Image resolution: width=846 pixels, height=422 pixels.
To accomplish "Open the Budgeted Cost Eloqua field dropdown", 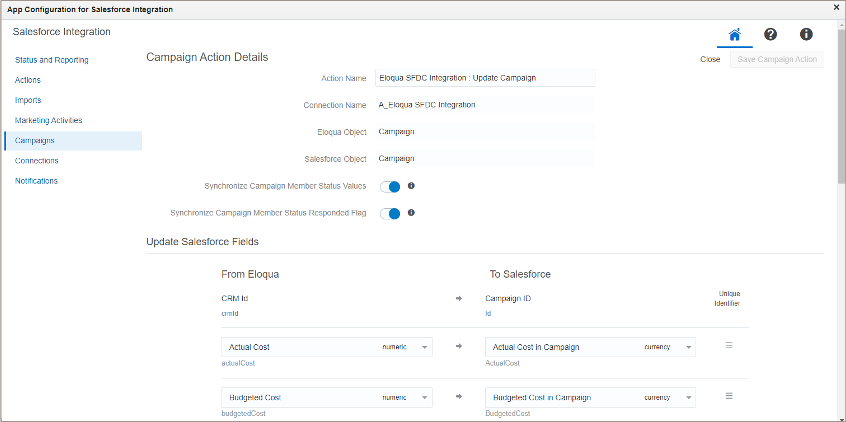I will (327, 397).
